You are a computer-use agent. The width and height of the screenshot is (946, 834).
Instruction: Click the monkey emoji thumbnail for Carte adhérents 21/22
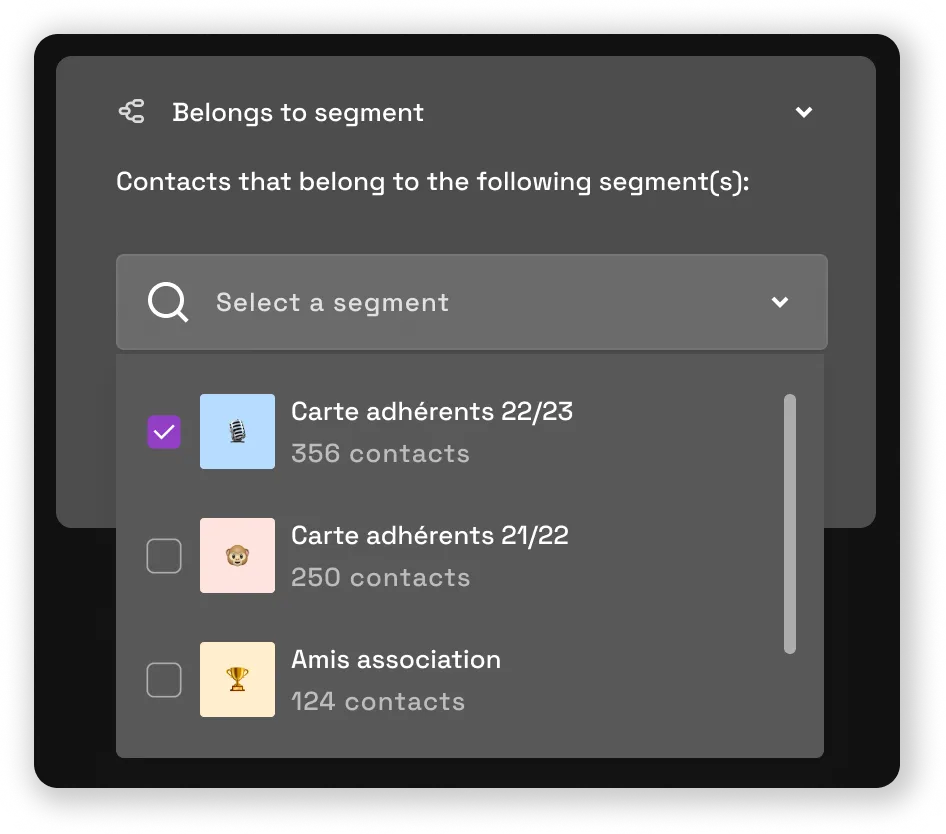click(x=237, y=555)
